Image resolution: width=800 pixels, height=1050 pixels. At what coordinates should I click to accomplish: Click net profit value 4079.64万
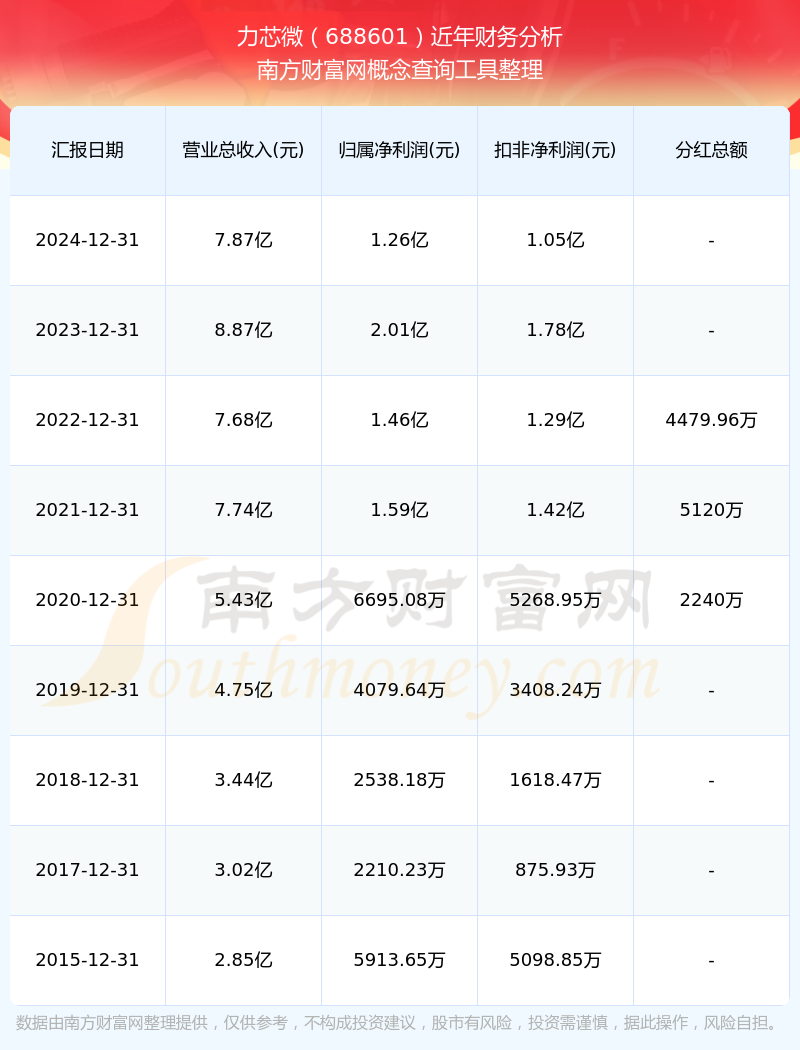(x=400, y=690)
